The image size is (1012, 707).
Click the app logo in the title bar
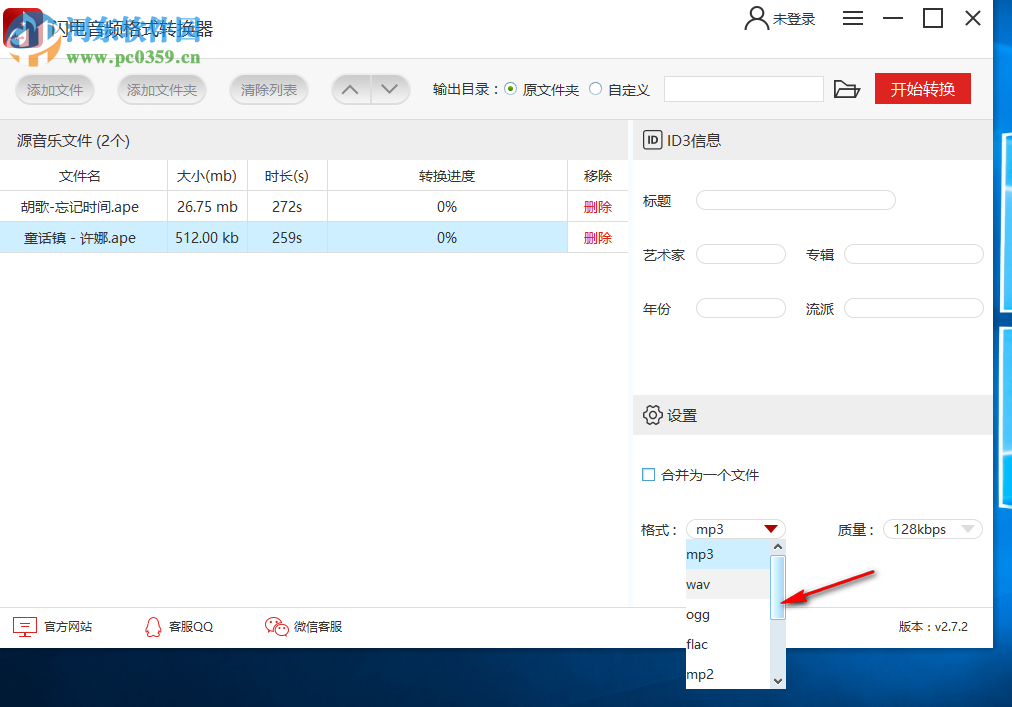point(23,29)
